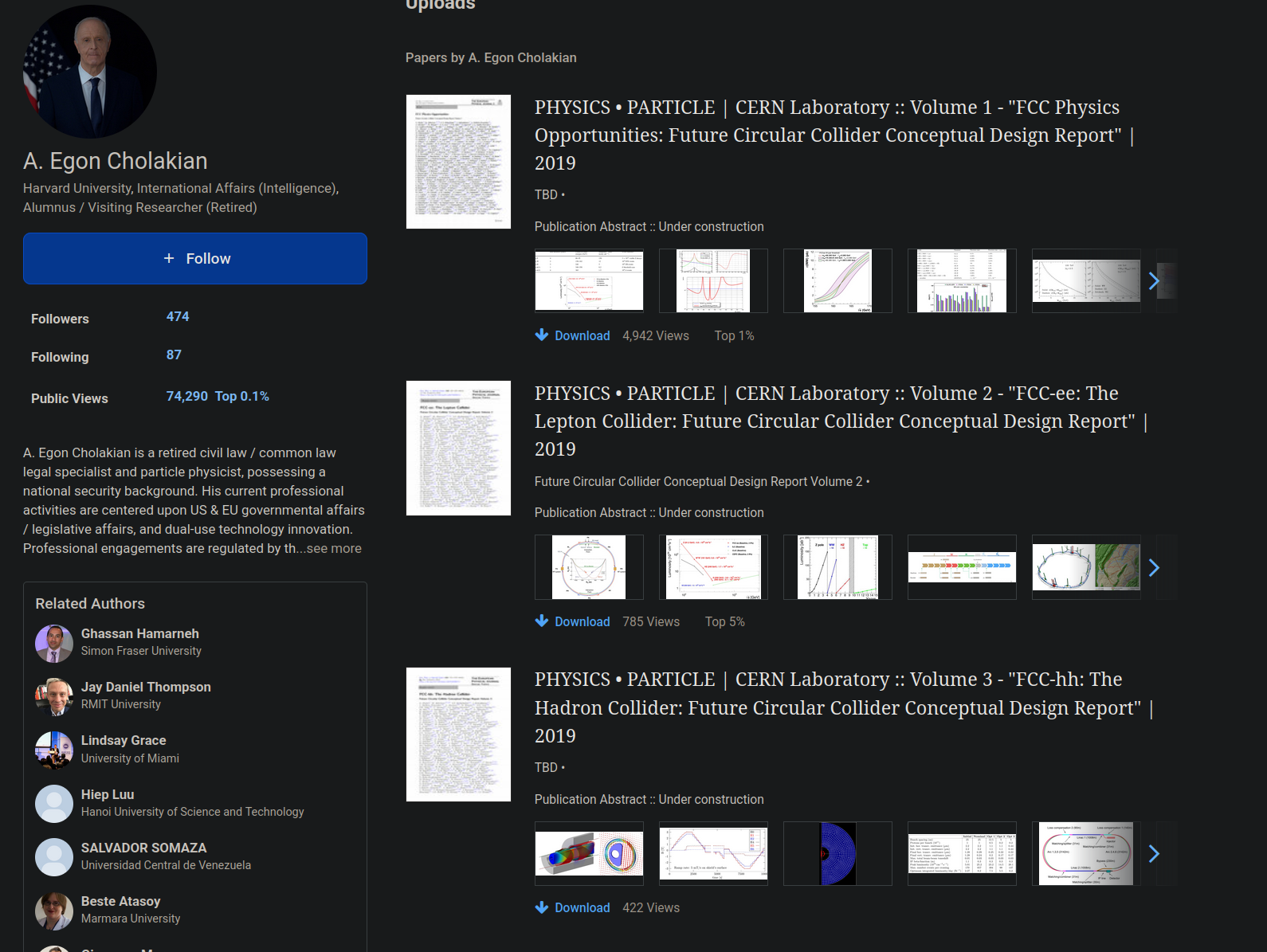
Task: Open Volume 2's second figure with red lines
Action: (x=713, y=567)
